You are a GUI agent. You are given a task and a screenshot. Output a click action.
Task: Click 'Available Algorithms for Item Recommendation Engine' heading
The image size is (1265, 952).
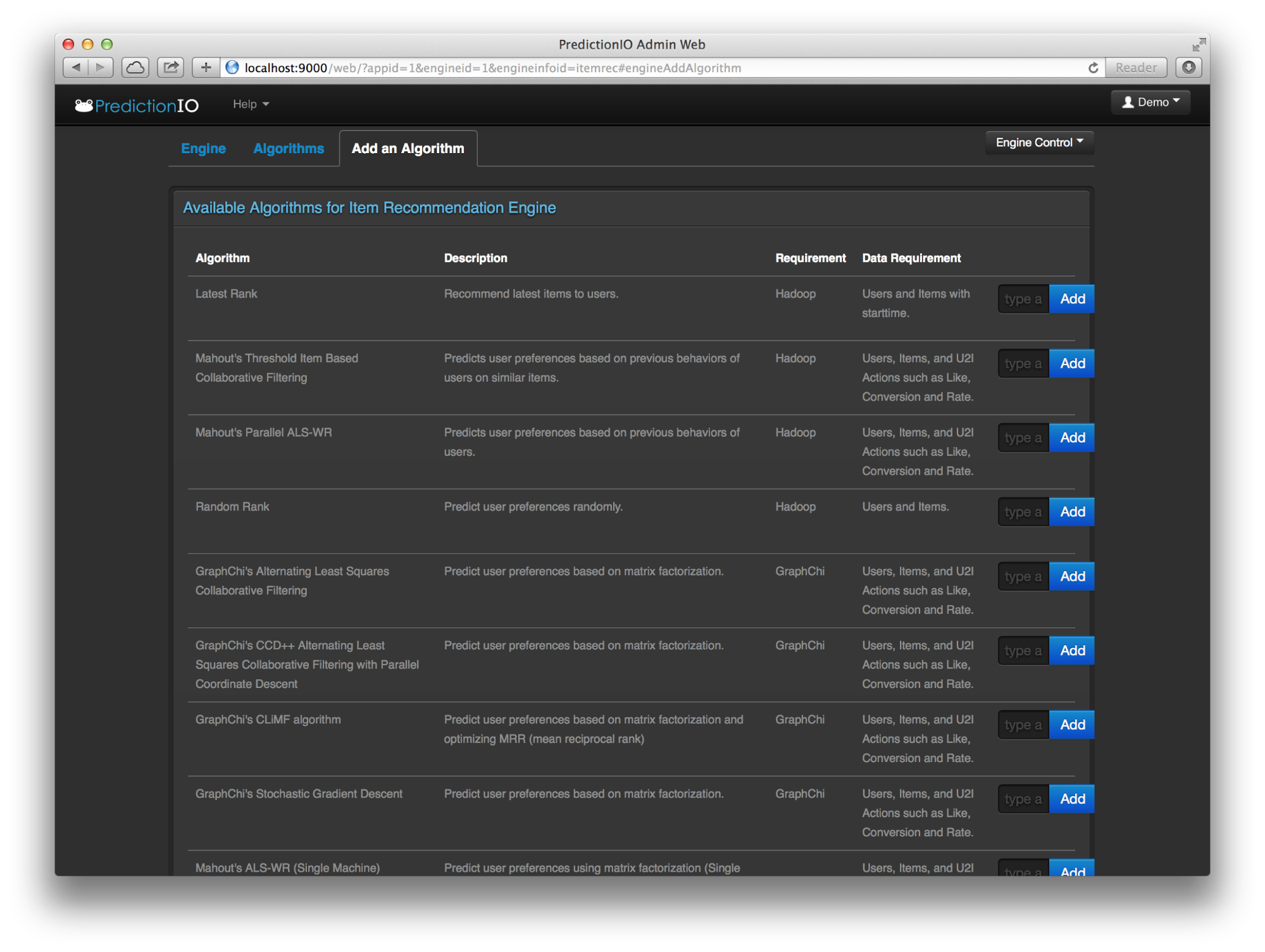click(x=369, y=208)
